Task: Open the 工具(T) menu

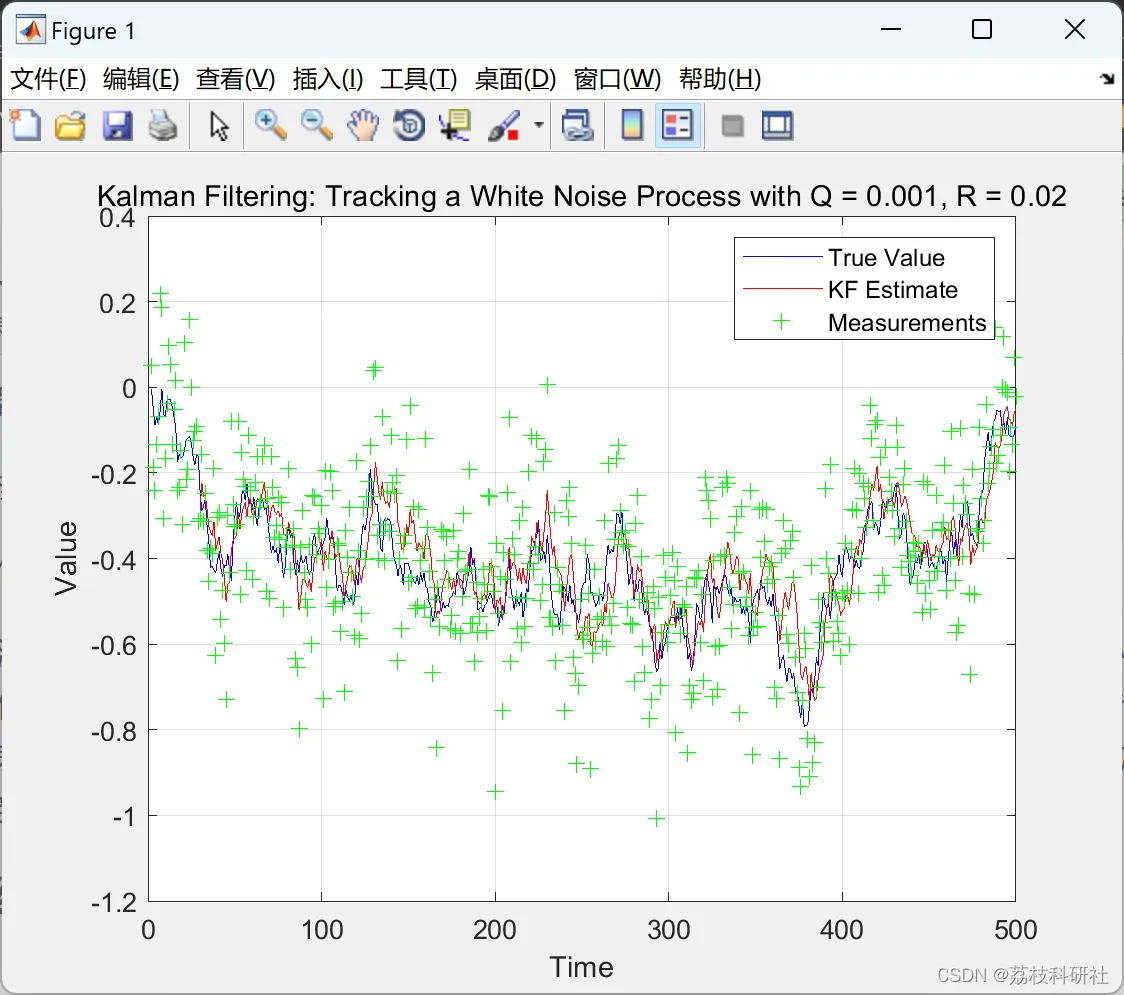Action: [x=419, y=79]
